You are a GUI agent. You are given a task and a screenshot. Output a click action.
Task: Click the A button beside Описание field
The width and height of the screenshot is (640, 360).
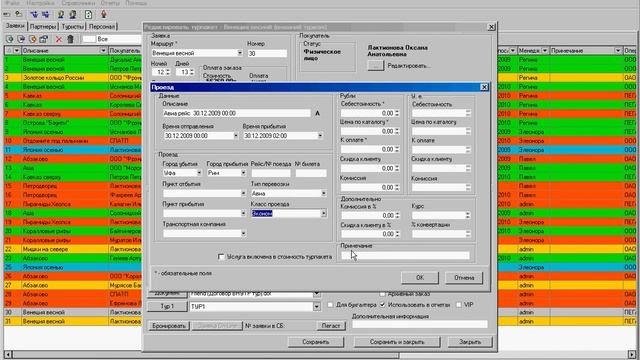click(x=318, y=113)
